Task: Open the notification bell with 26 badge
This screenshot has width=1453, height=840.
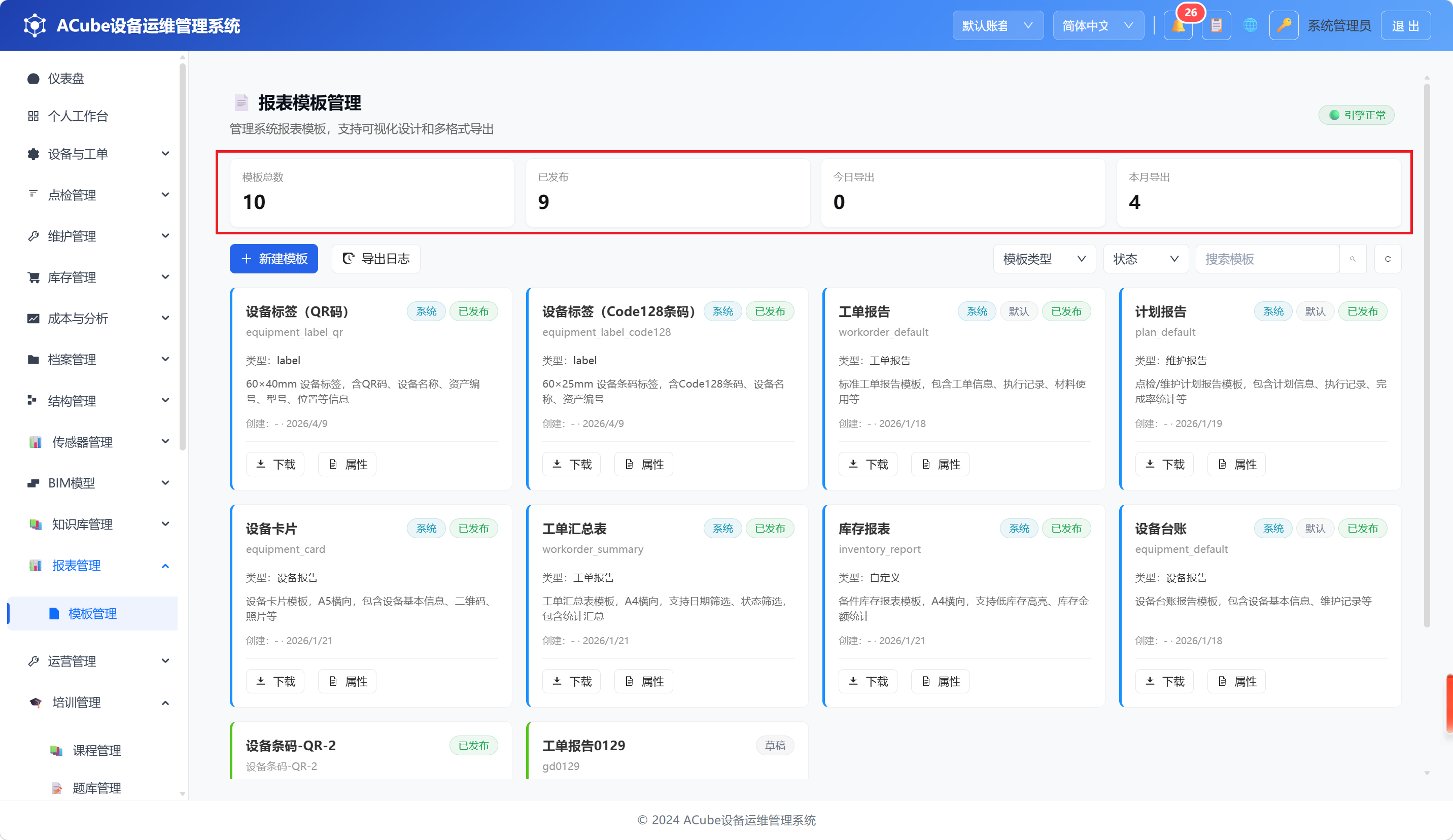Action: pyautogui.click(x=1178, y=26)
